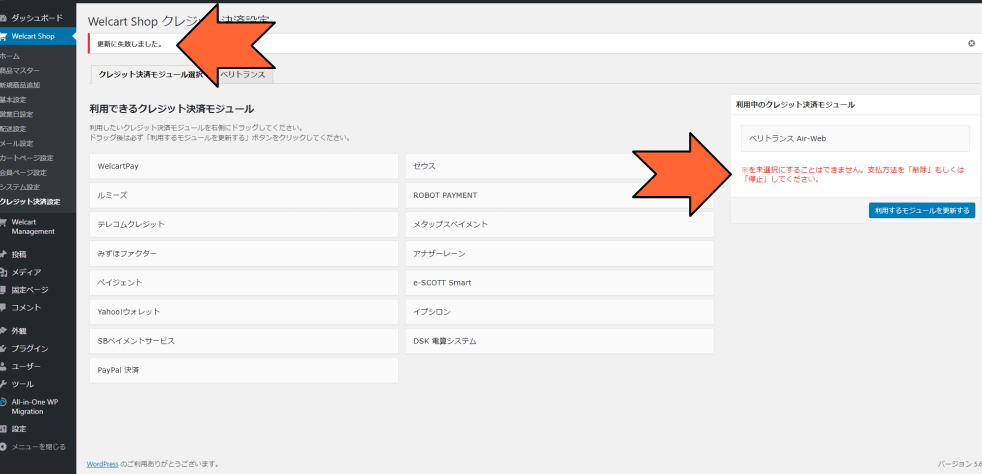Click the プラグイン plug icon
Viewport: 982px width, 474px height.
click(x=3, y=348)
